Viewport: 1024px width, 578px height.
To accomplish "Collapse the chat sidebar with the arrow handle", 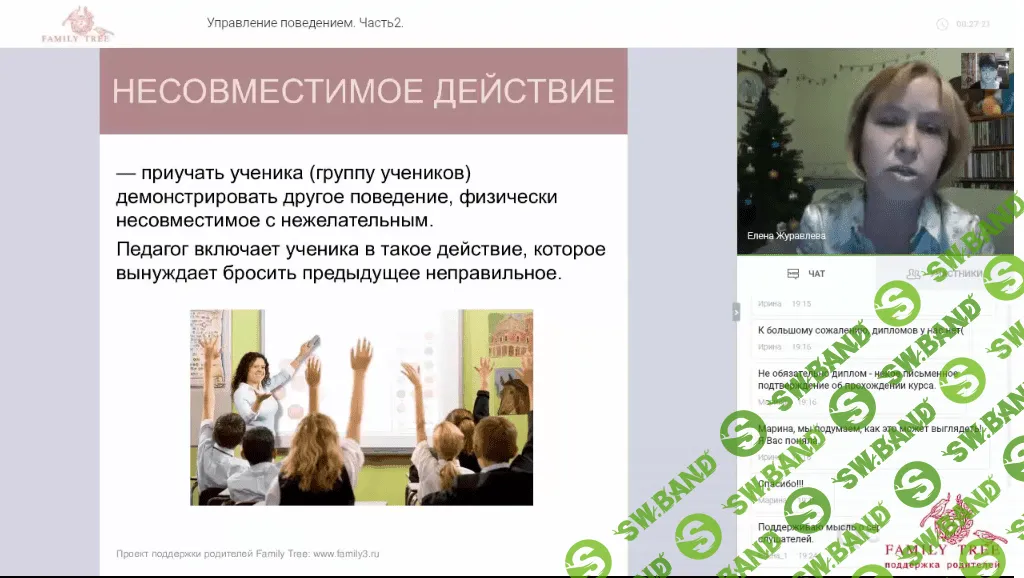I will (736, 311).
